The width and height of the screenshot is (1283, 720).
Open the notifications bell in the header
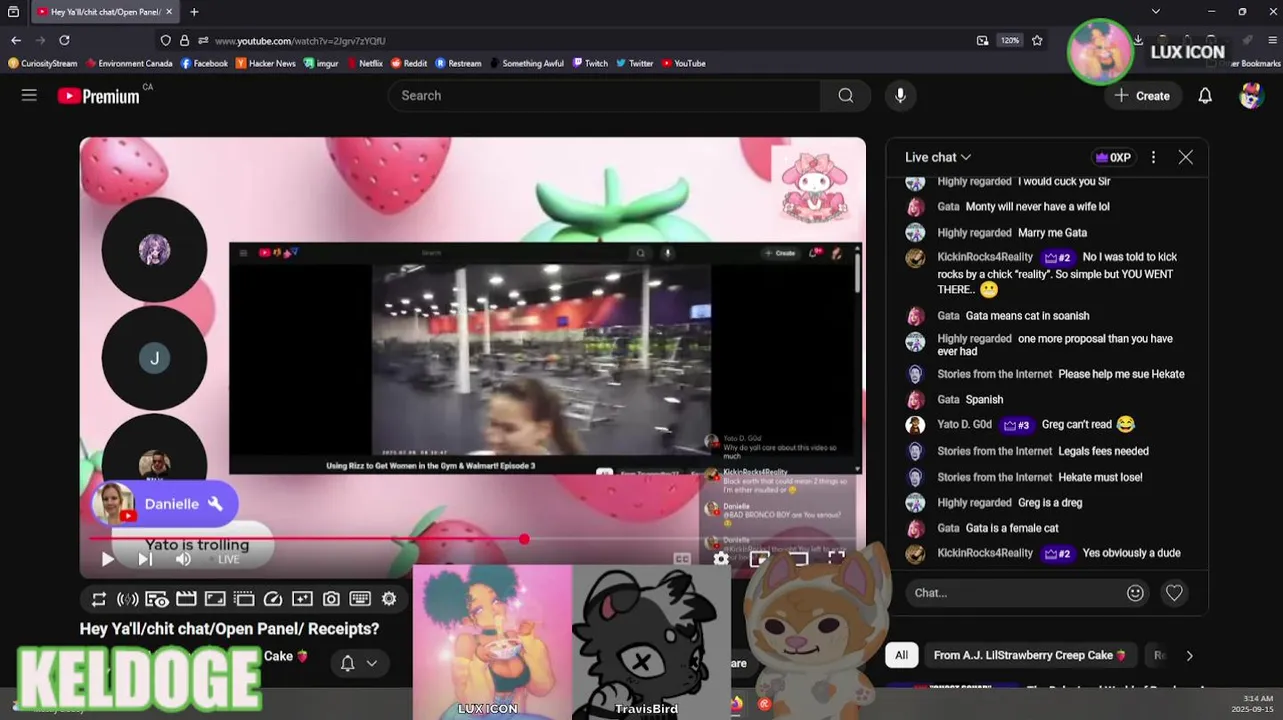point(1205,95)
